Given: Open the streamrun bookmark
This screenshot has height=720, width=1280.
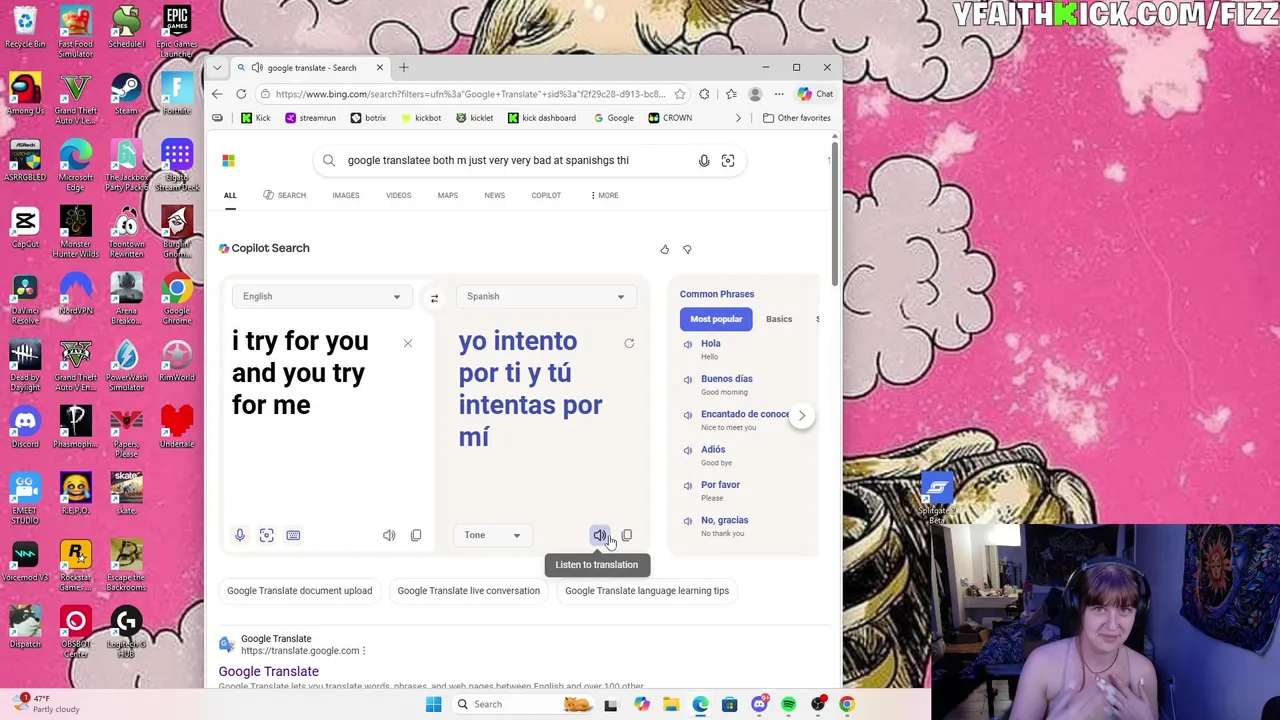Looking at the screenshot, I should point(310,118).
